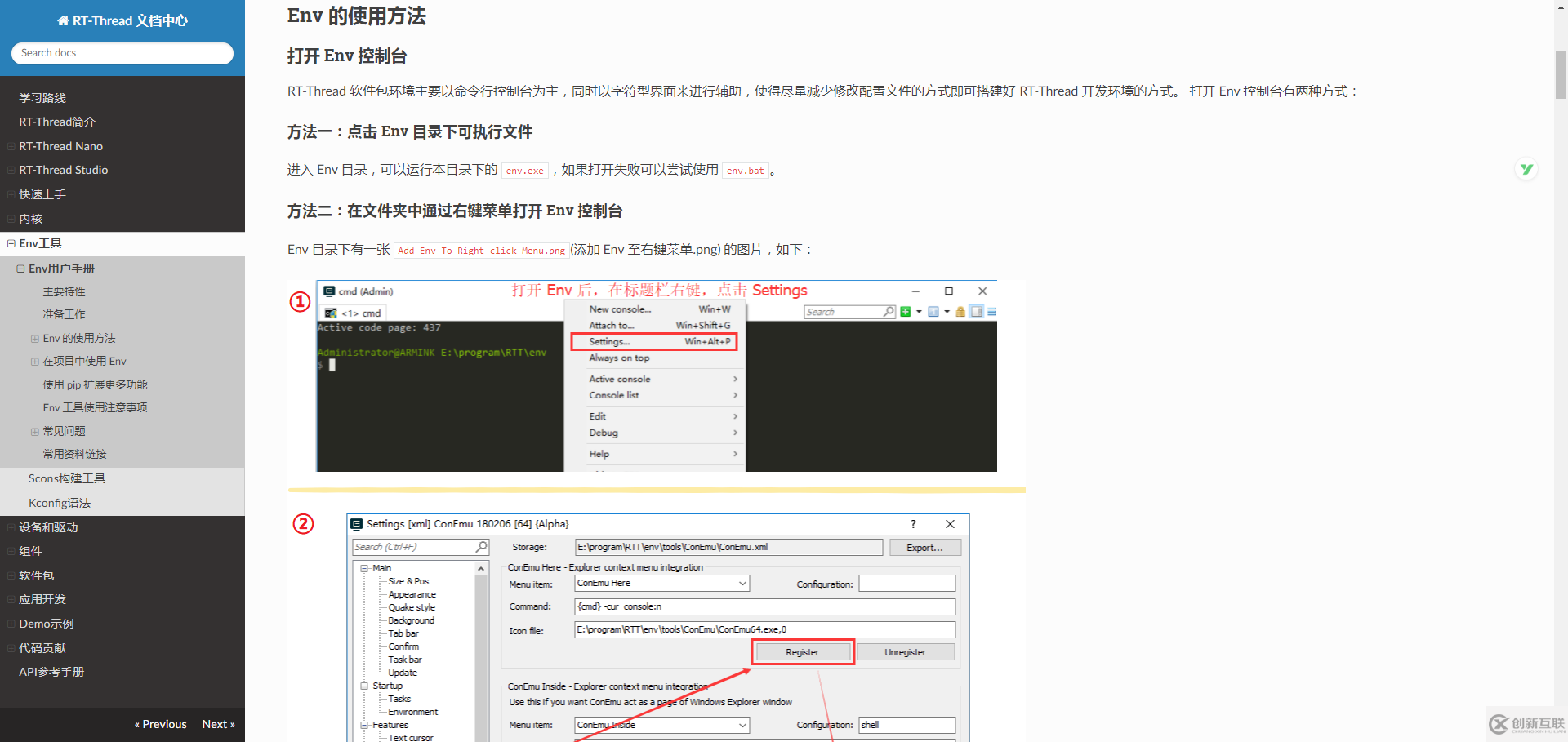The width and height of the screenshot is (1568, 742).
Task: Click green plus new-console icon in screenshot
Action: click(x=905, y=312)
